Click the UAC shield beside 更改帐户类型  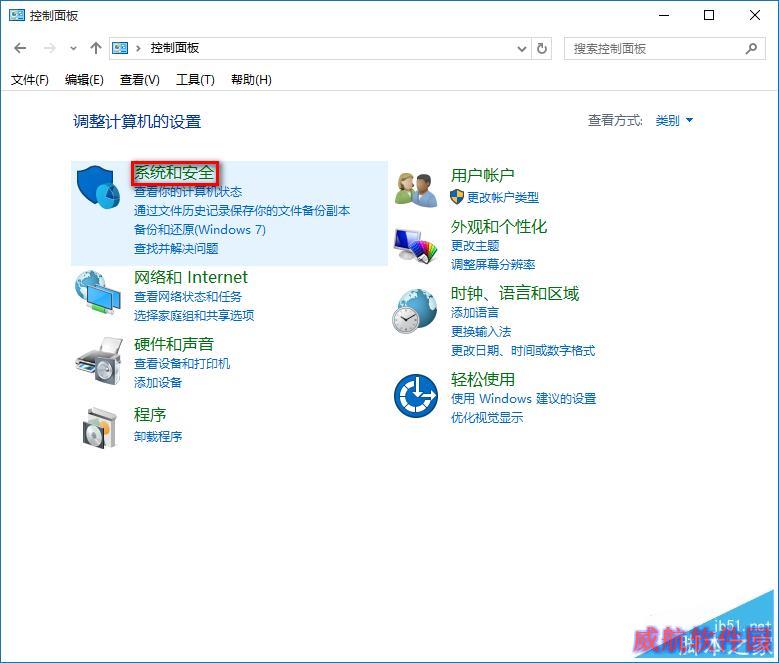(x=457, y=197)
